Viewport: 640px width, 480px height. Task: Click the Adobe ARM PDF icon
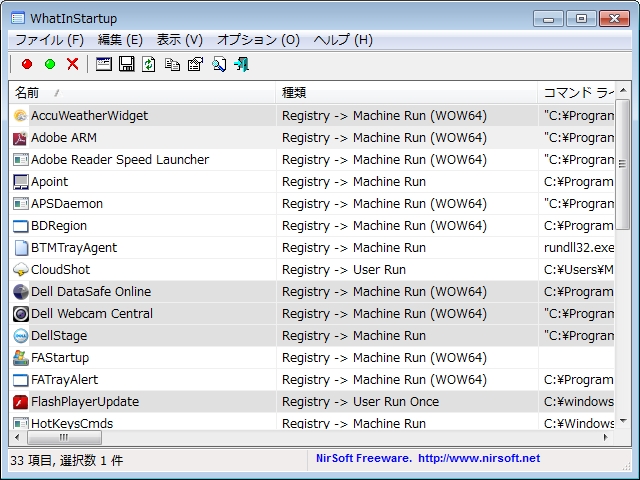pyautogui.click(x=20, y=138)
